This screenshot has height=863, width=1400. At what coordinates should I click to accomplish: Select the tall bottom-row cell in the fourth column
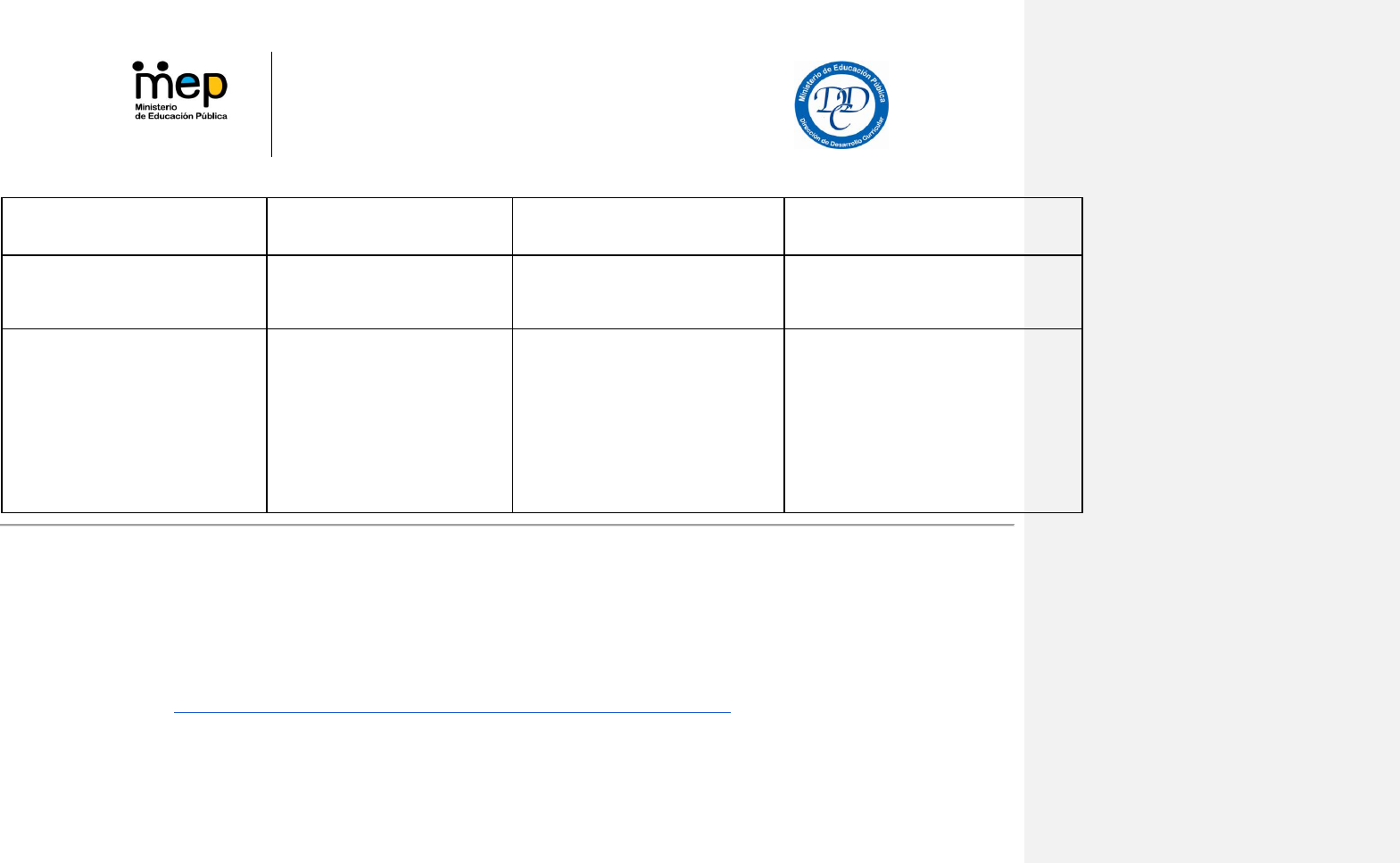(932, 420)
